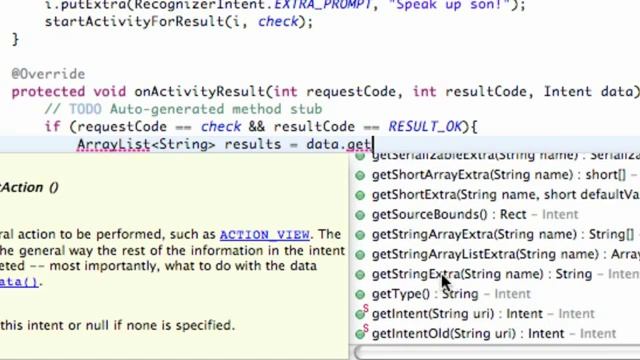Select getStringExtra(String name) : String proposal
The height and width of the screenshot is (360, 640).
tap(496, 274)
